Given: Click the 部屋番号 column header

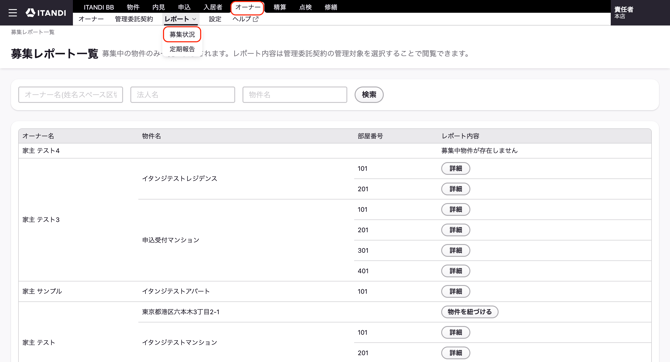Looking at the screenshot, I should (370, 136).
